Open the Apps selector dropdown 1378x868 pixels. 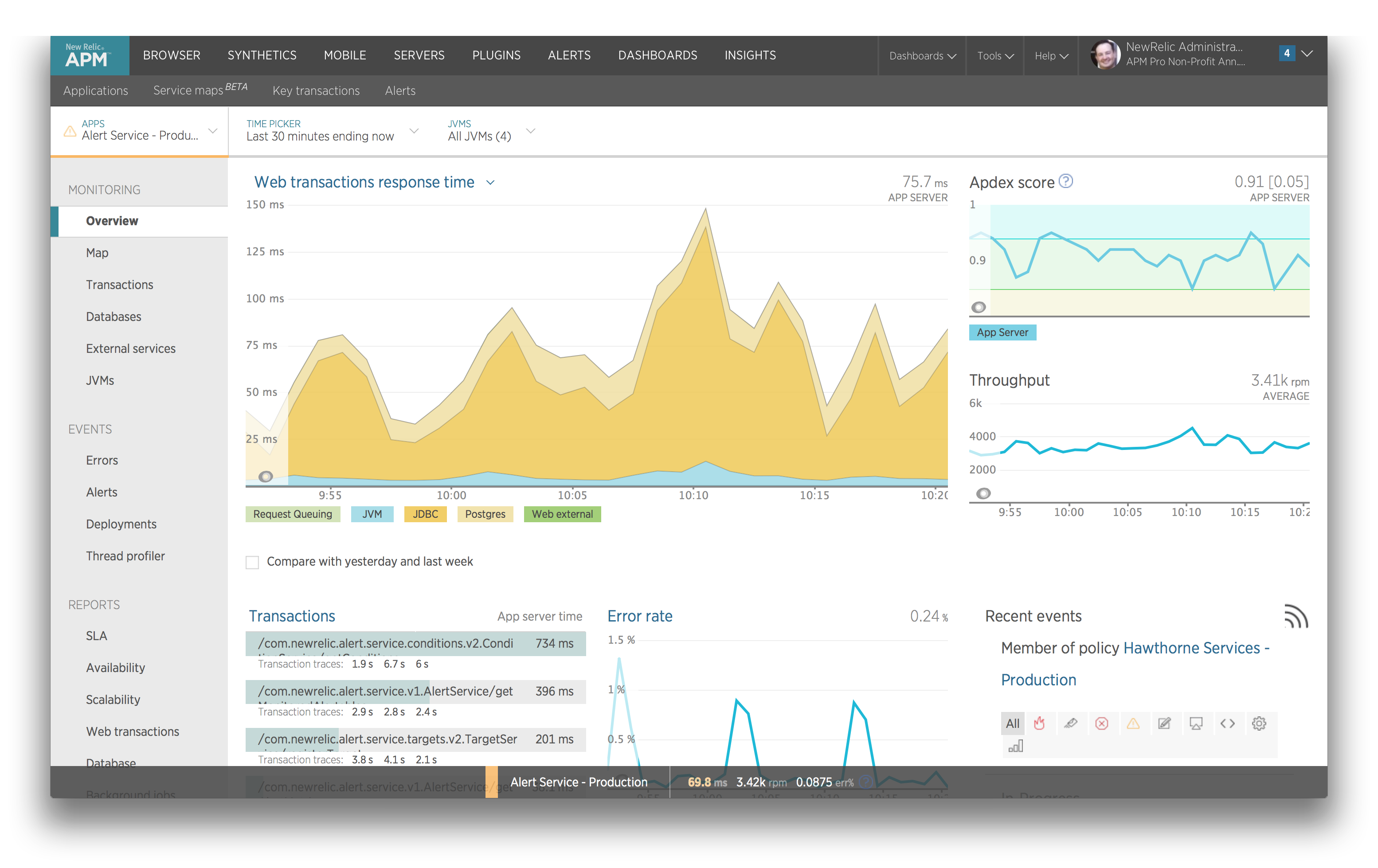pos(140,131)
